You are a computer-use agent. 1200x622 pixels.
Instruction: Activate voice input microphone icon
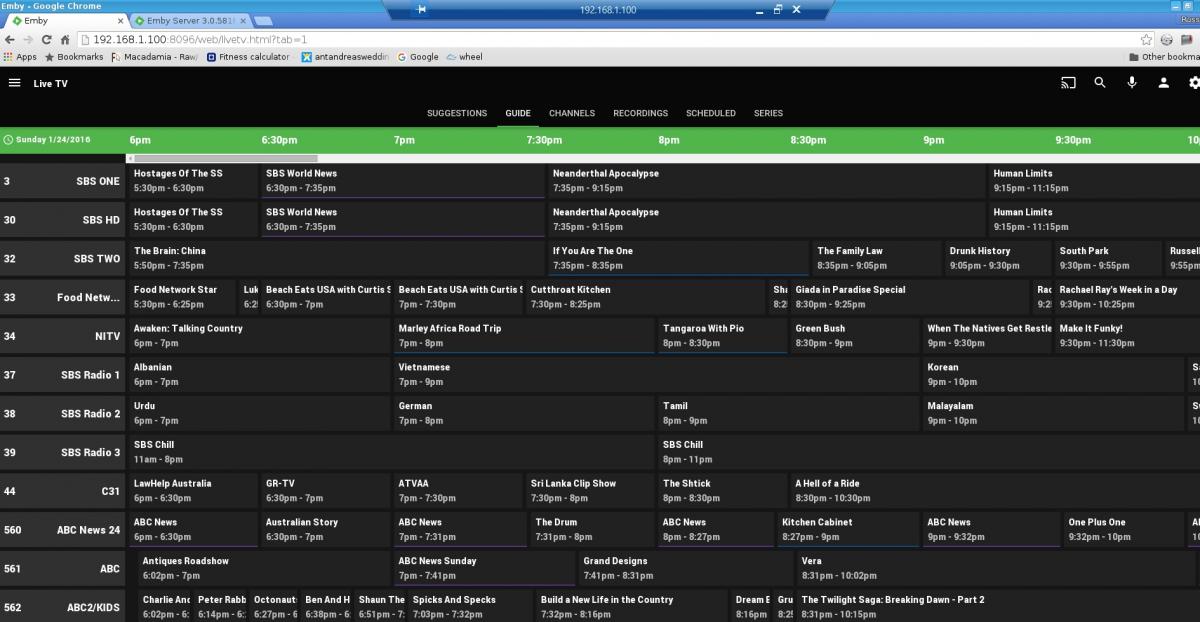(1132, 83)
